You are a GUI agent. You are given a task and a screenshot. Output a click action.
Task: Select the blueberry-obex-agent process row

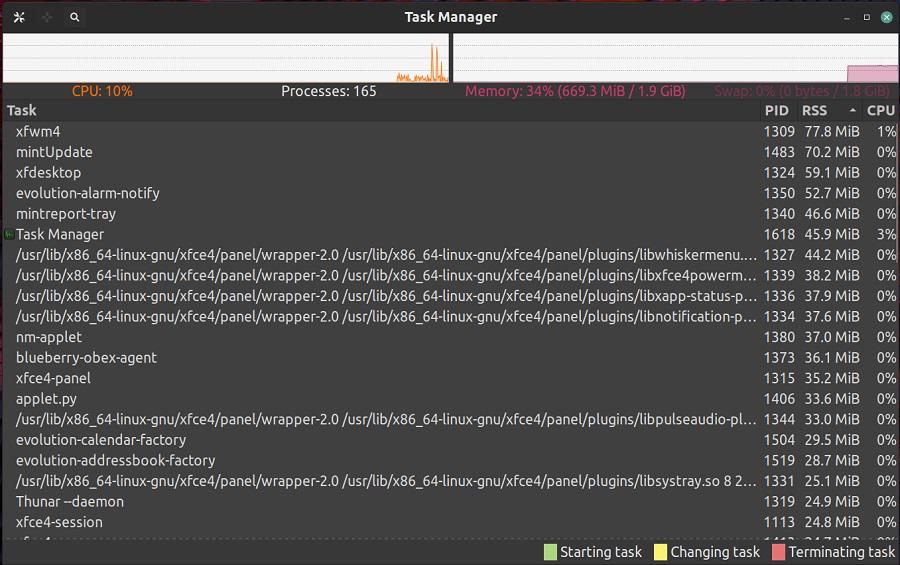point(450,358)
